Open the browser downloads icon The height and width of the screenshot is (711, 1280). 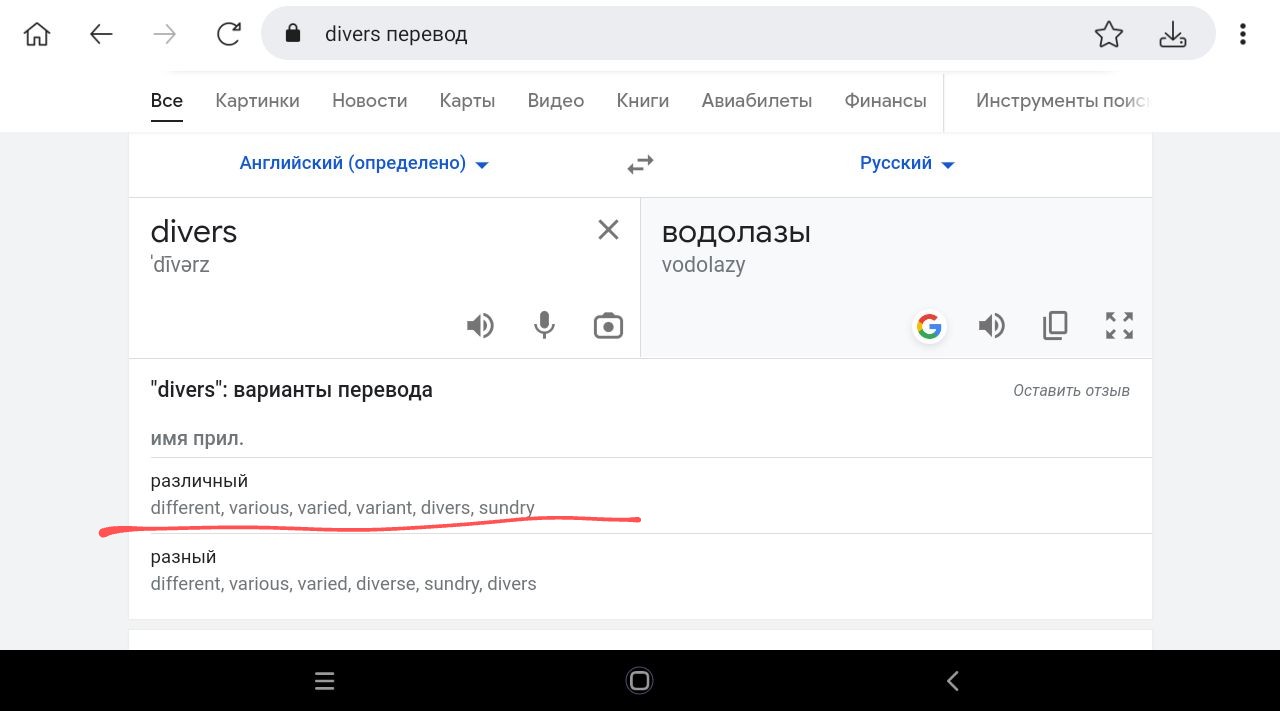coord(1172,34)
